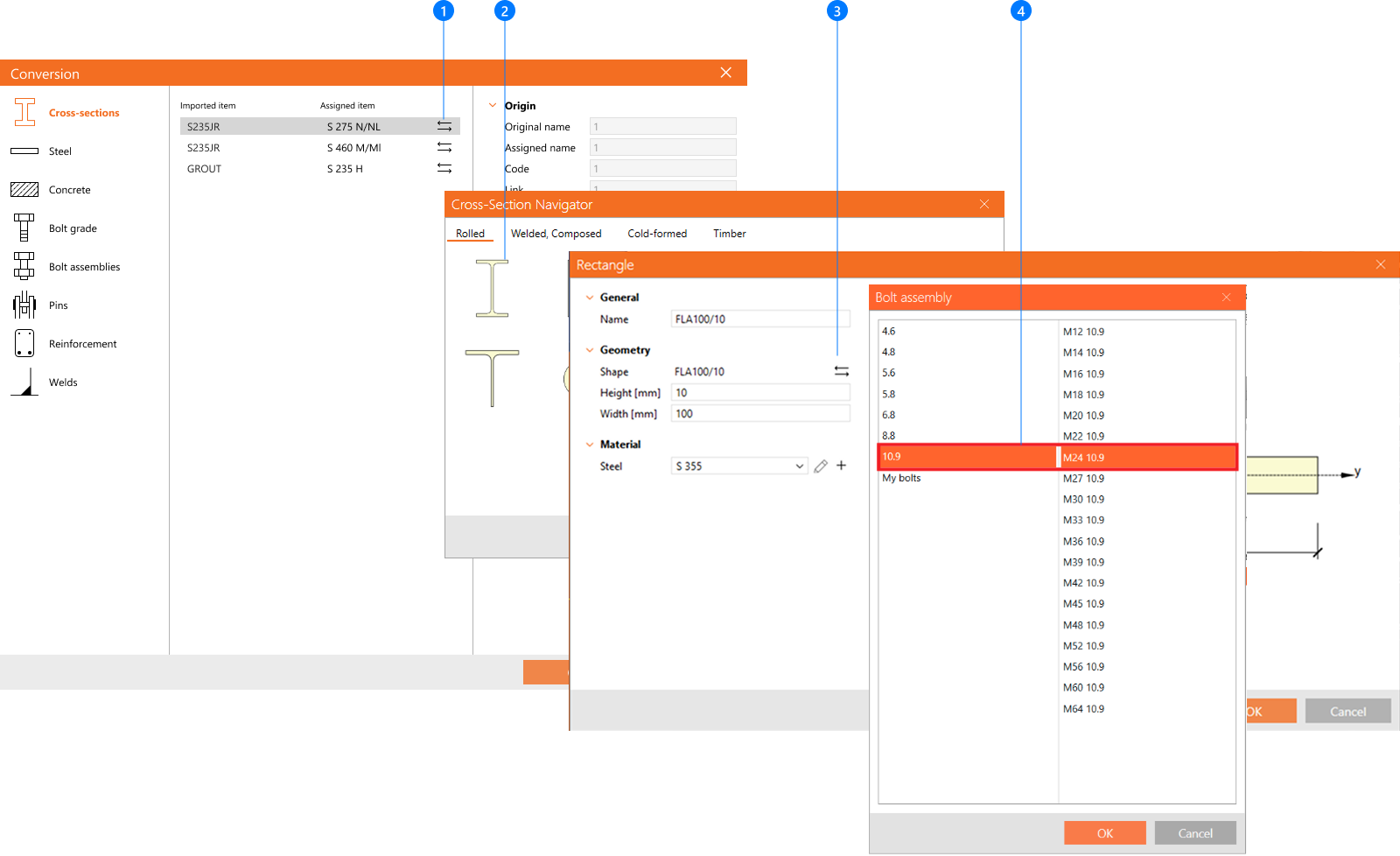1400x856 pixels.
Task: Click swap icon for S 275 N/NL row
Action: click(x=444, y=127)
